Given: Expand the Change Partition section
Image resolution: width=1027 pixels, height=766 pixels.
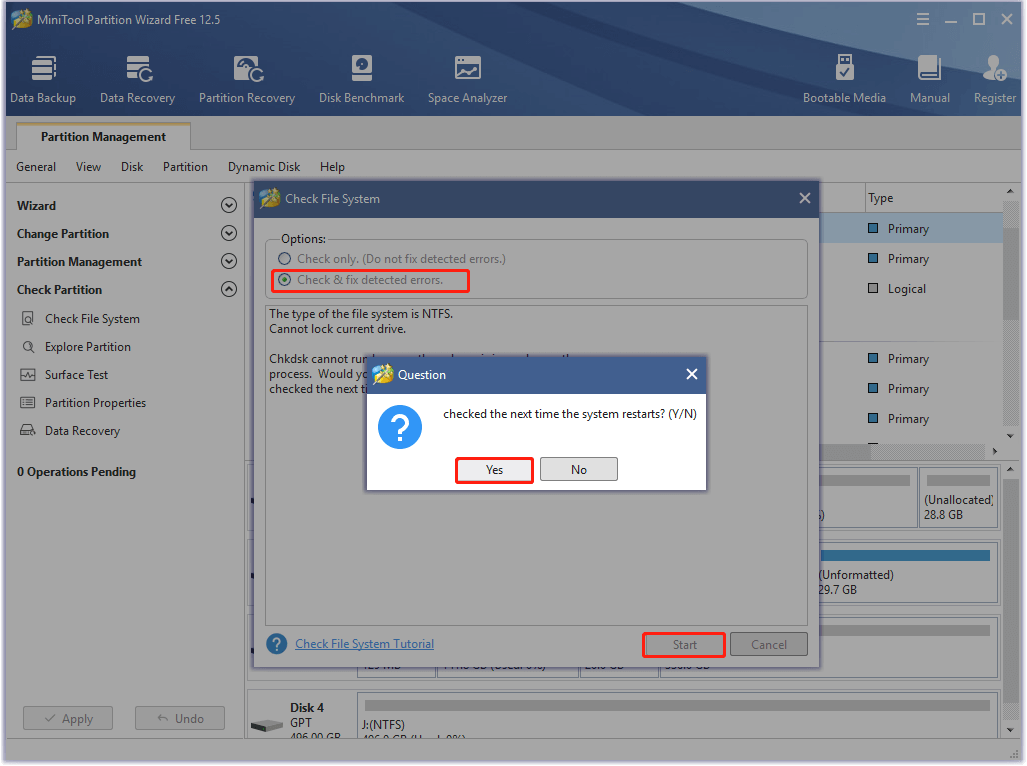Looking at the screenshot, I should point(229,233).
